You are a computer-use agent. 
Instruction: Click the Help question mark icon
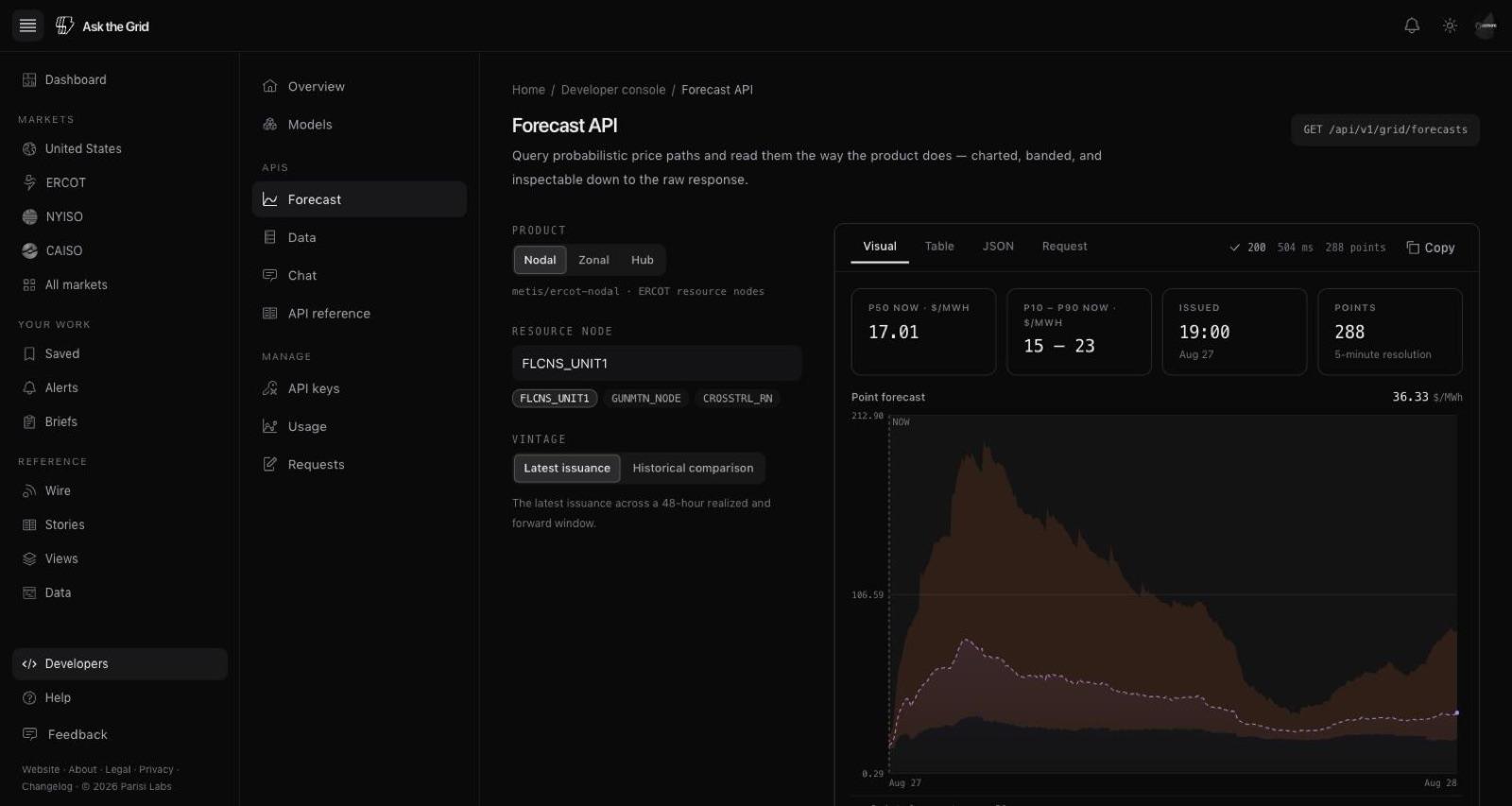[x=29, y=698]
